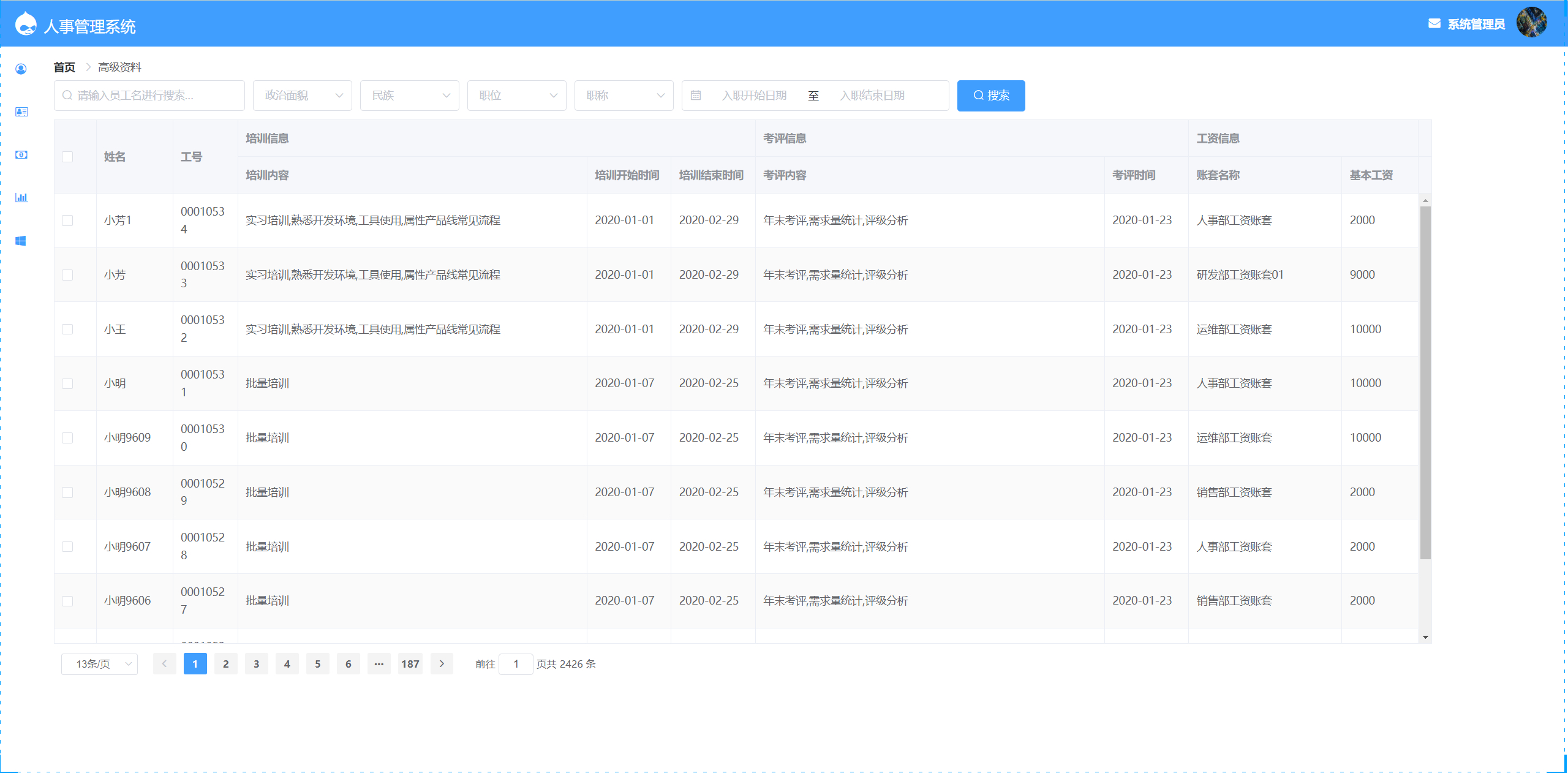Select the checkbox for row 小明9608
This screenshot has height=773, width=1568.
tap(67, 492)
